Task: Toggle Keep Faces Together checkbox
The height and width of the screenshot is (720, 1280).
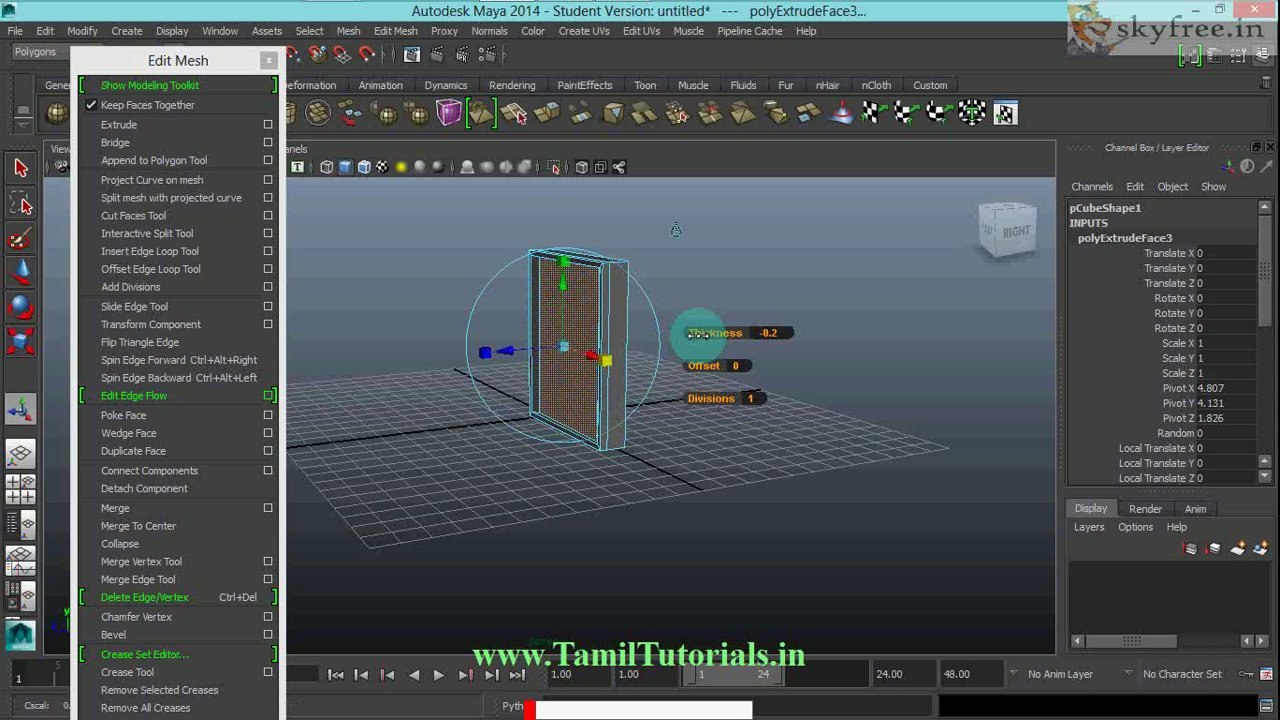Action: 91,105
